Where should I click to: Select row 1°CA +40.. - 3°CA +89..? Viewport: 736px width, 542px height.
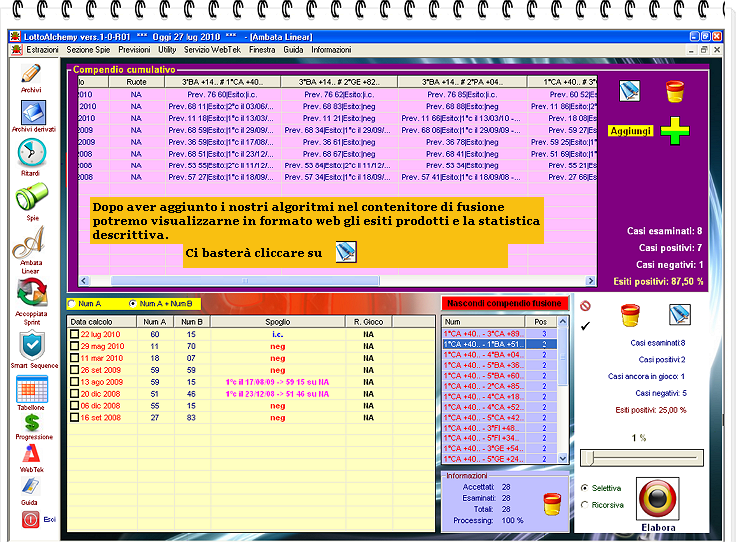[x=499, y=334]
